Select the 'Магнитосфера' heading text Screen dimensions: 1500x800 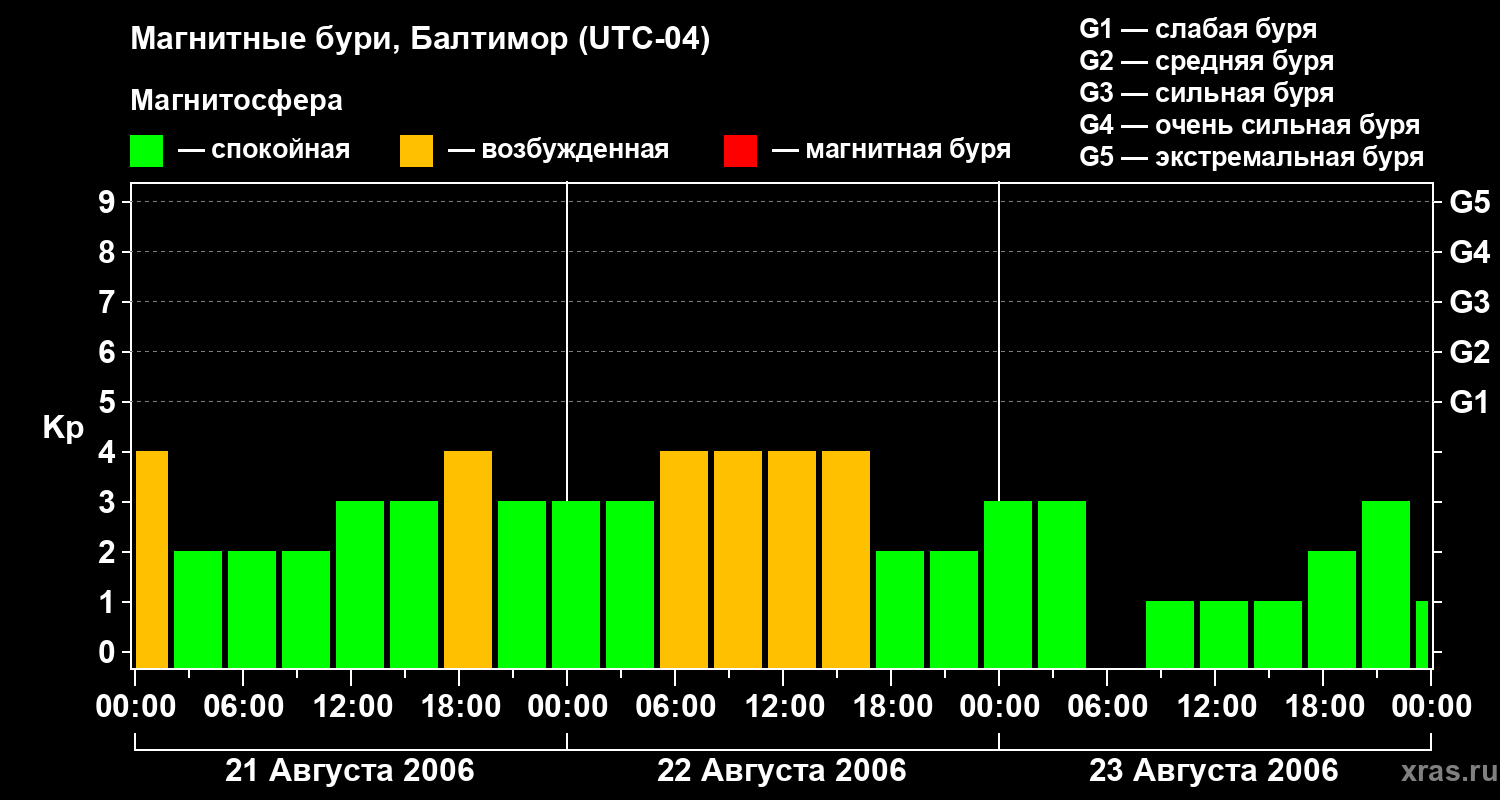pos(236,101)
